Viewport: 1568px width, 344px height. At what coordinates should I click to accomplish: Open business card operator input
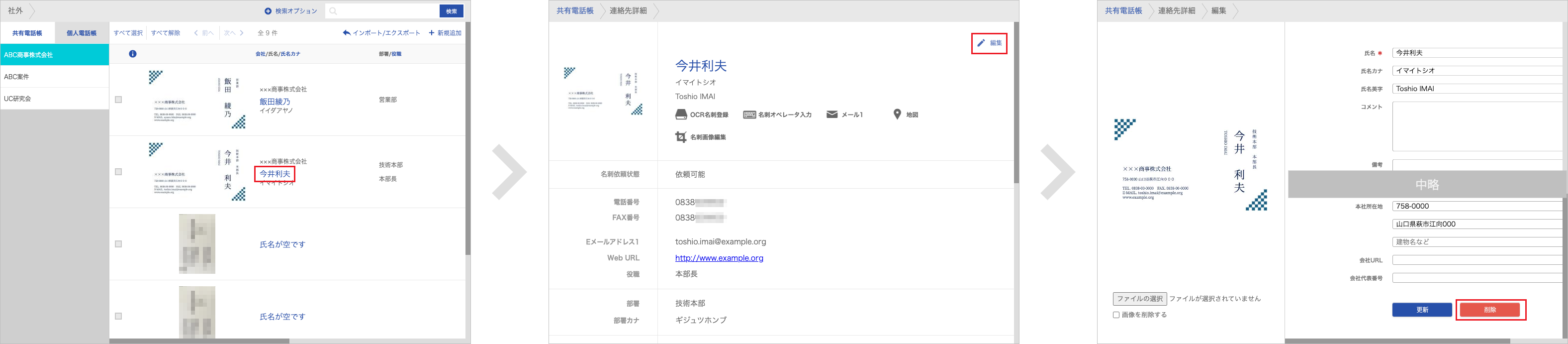pos(749,115)
